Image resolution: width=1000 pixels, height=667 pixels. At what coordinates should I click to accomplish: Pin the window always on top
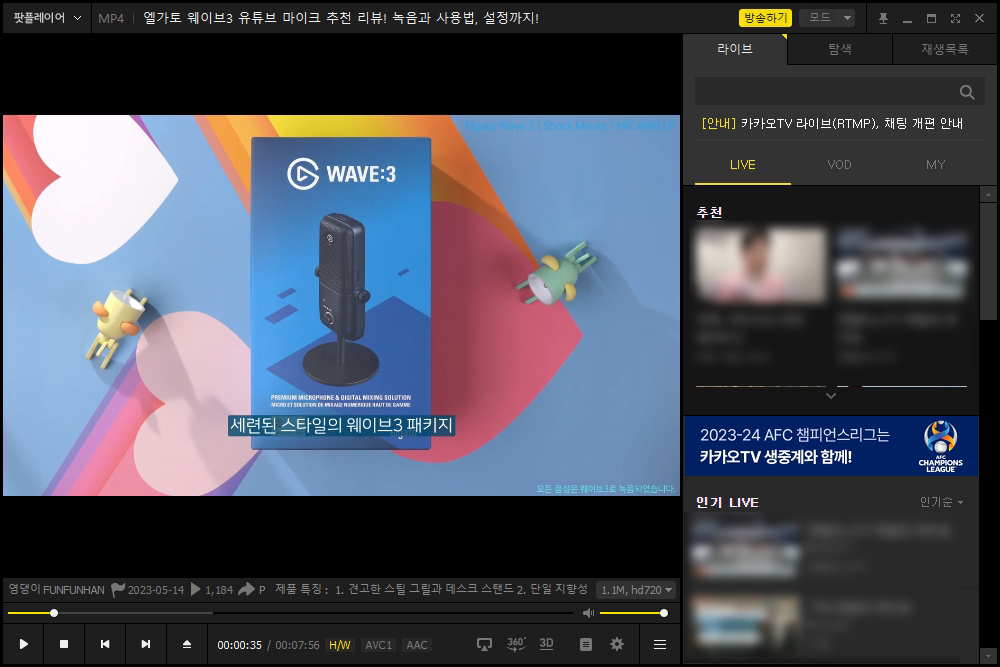pyautogui.click(x=883, y=18)
